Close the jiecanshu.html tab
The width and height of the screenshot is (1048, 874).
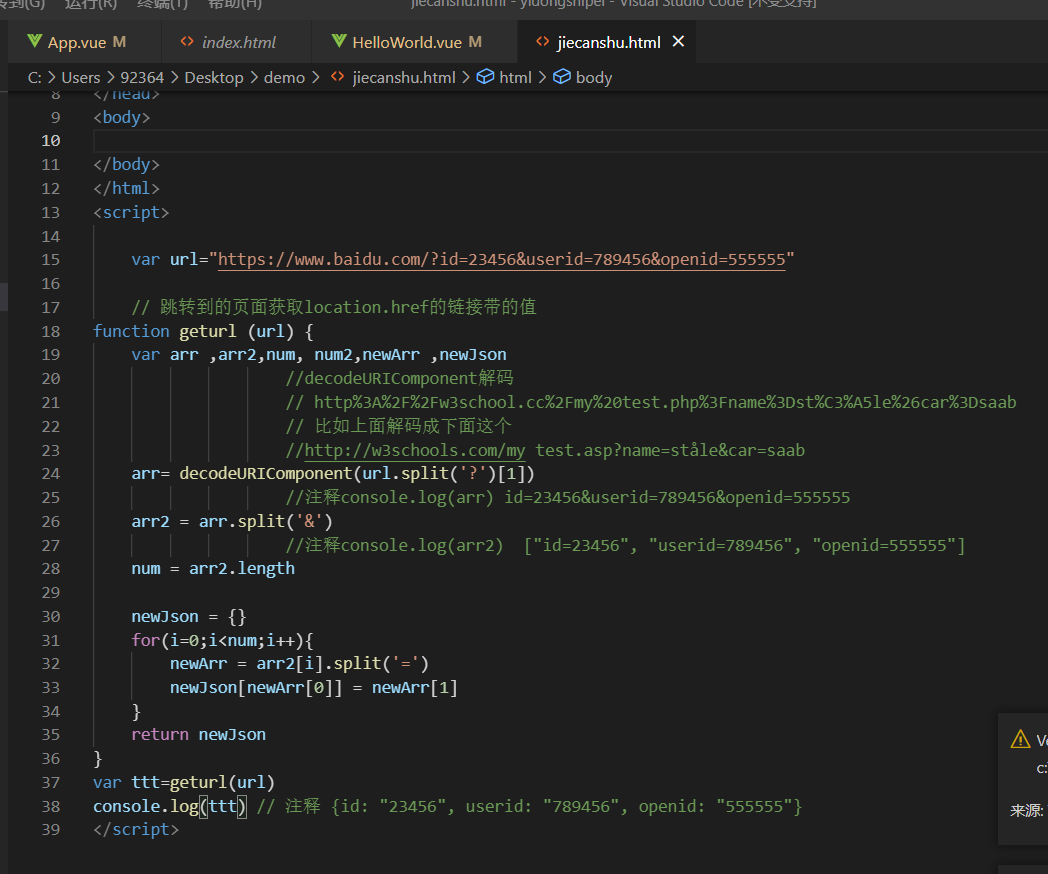[x=678, y=42]
